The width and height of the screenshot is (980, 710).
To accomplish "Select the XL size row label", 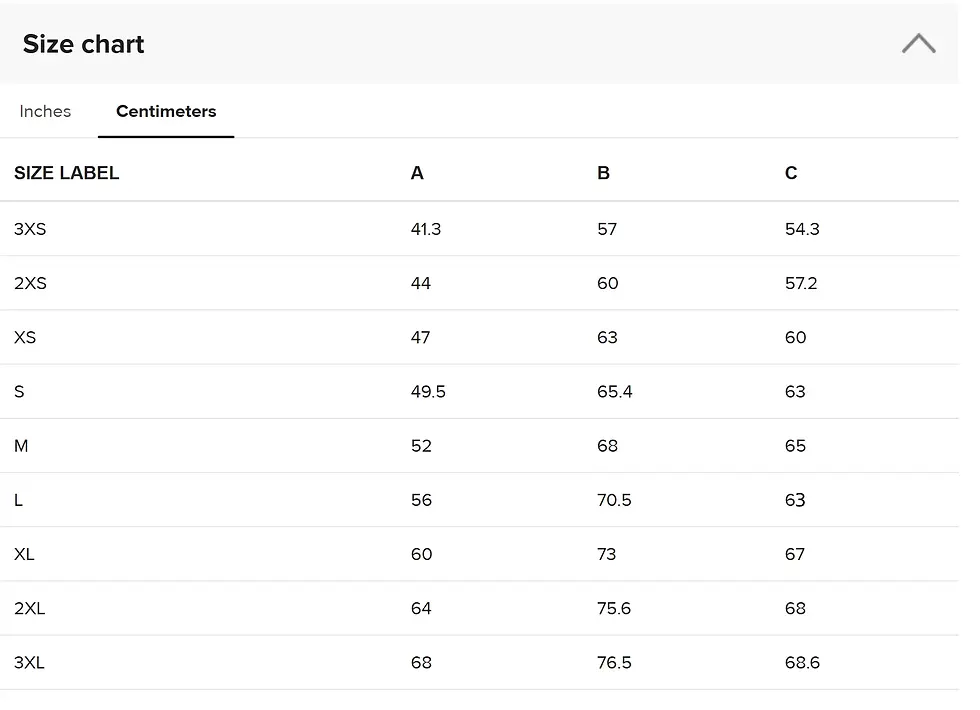I will (24, 554).
